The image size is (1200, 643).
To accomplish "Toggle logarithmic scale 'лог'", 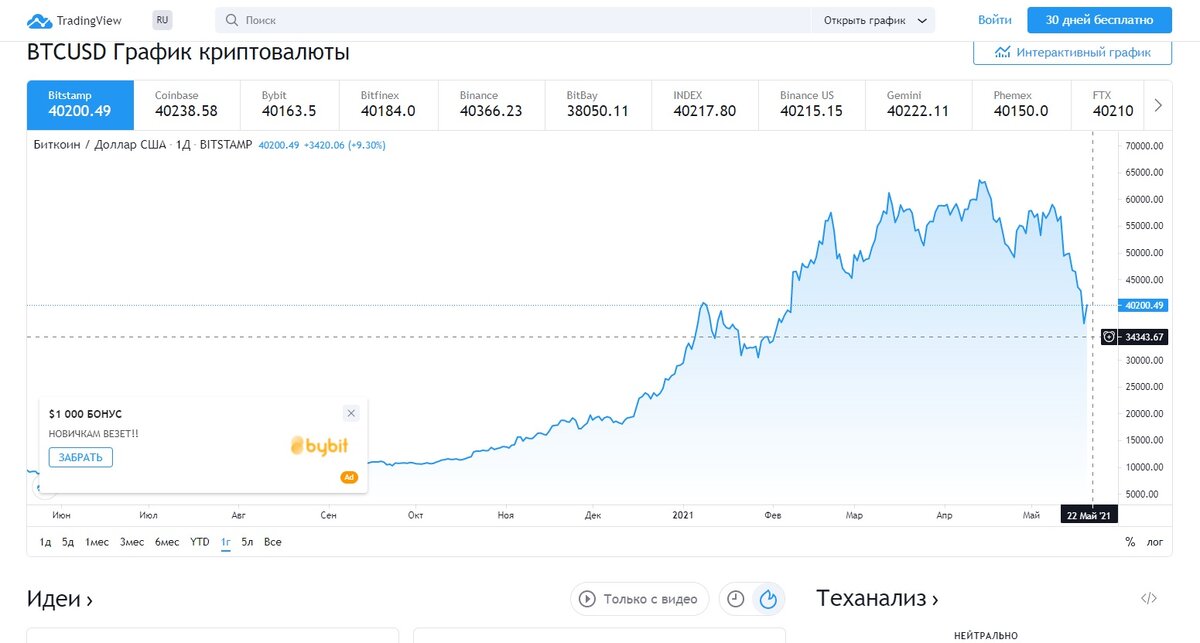I will (x=1154, y=542).
